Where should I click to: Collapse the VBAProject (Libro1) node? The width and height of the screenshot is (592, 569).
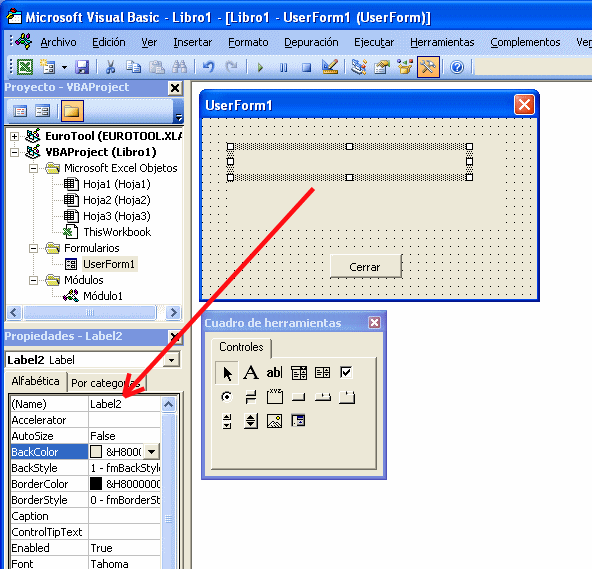tap(14, 153)
